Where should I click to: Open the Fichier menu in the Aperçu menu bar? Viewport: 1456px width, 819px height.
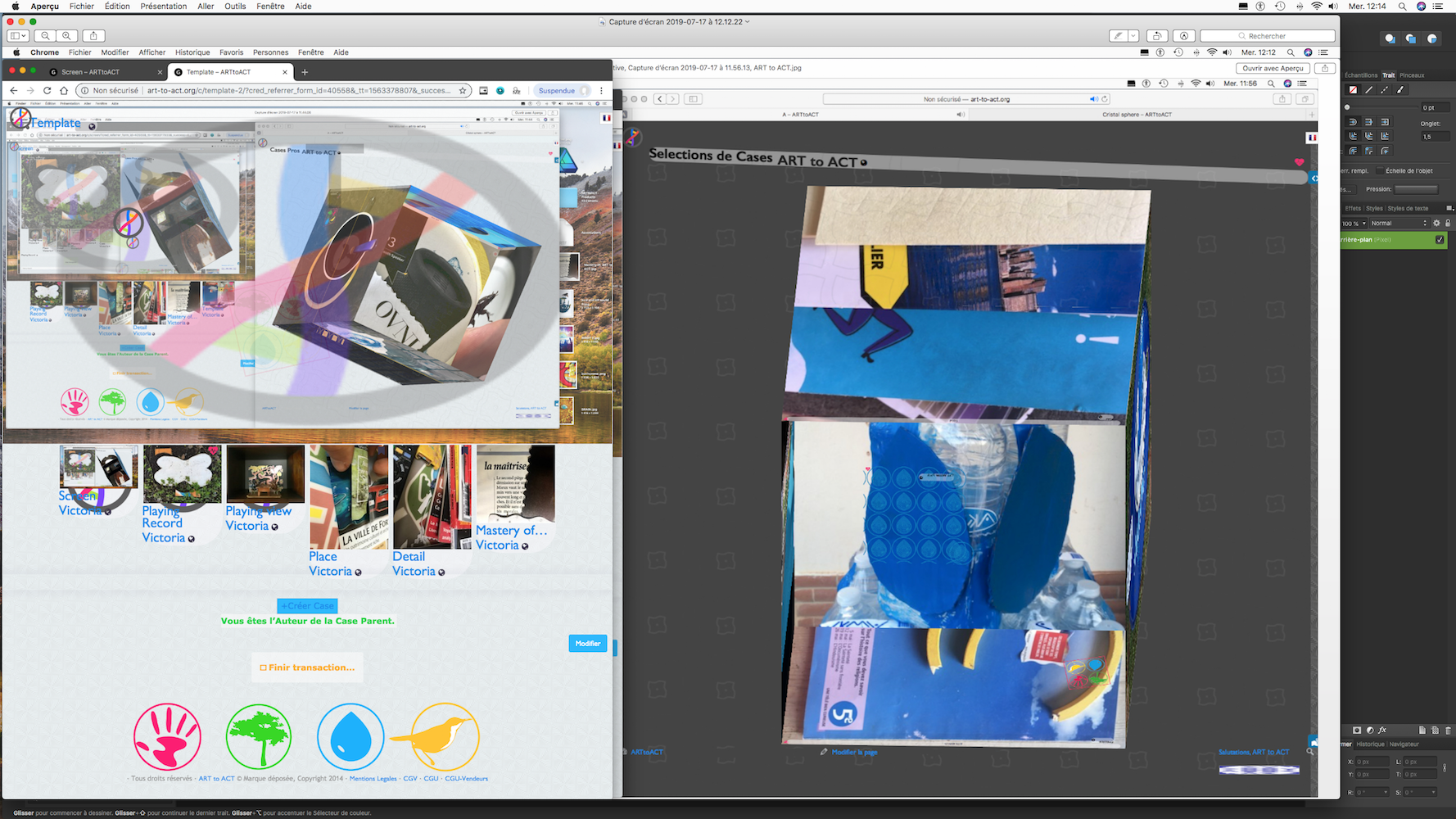click(82, 6)
